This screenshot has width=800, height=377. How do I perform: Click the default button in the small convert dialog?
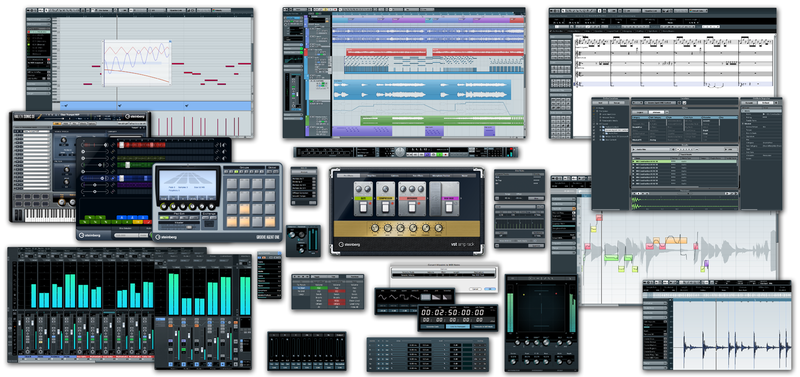coord(489,289)
